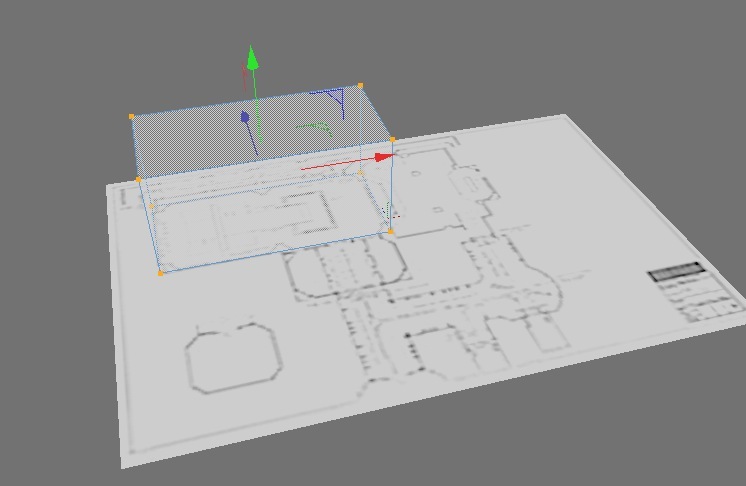The width and height of the screenshot is (746, 486).
Task: Select top-right back orange vertex of box
Action: click(x=360, y=86)
